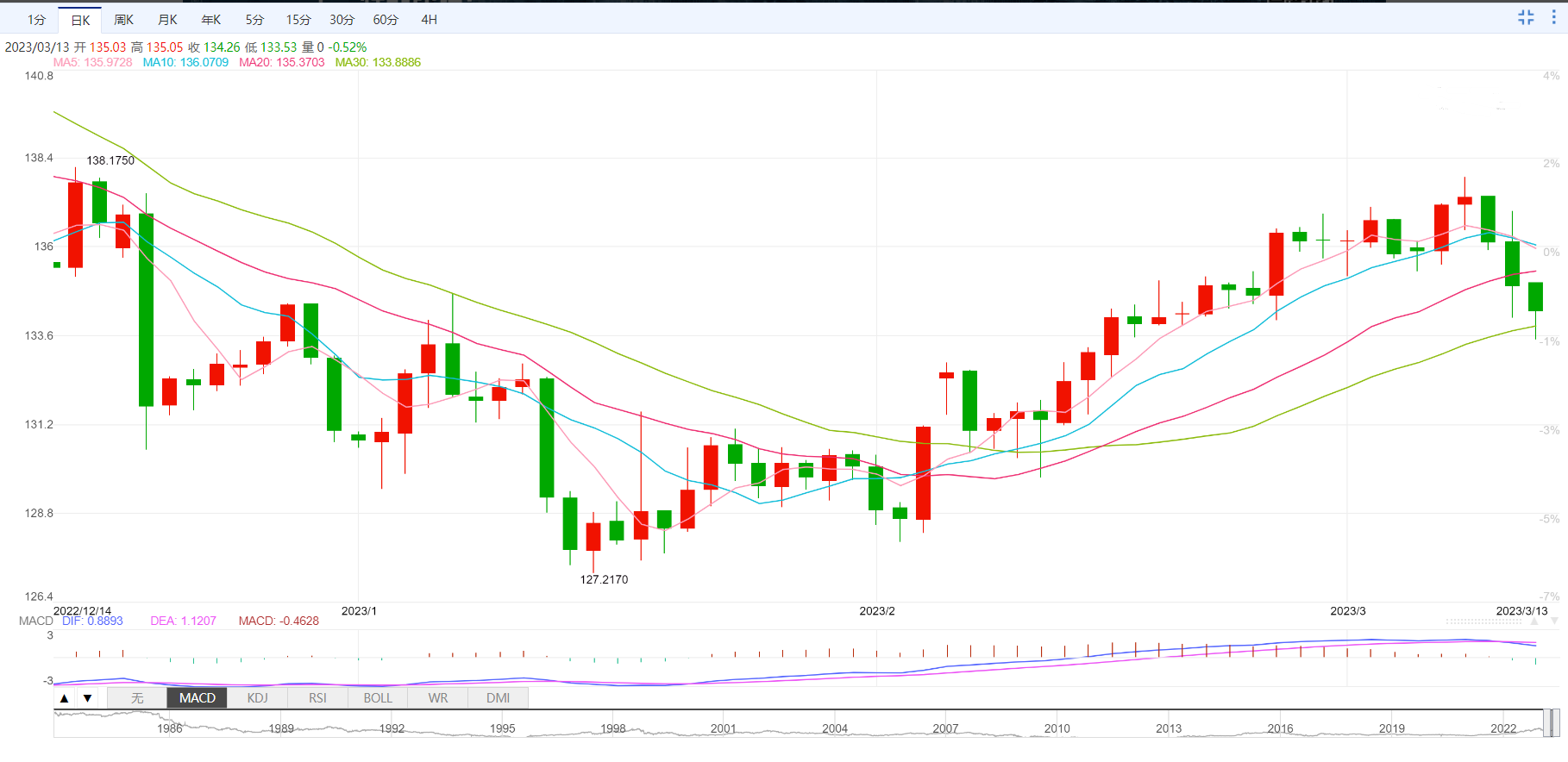Open the DMI indicator tab
1568x762 pixels.
499,698
